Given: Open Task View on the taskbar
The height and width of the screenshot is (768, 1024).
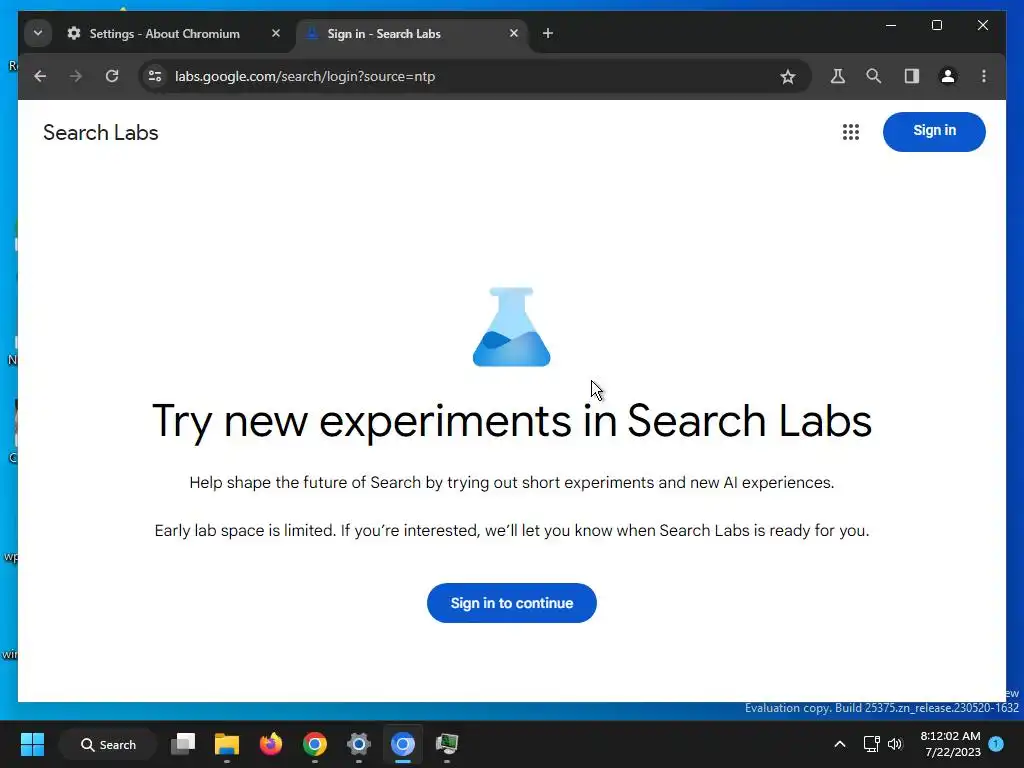Looking at the screenshot, I should pos(183,744).
